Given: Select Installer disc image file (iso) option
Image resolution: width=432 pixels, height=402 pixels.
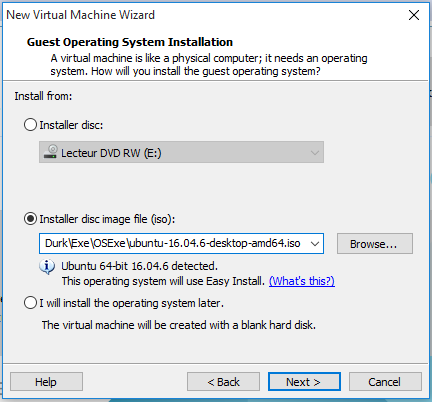Looking at the screenshot, I should point(30,219).
